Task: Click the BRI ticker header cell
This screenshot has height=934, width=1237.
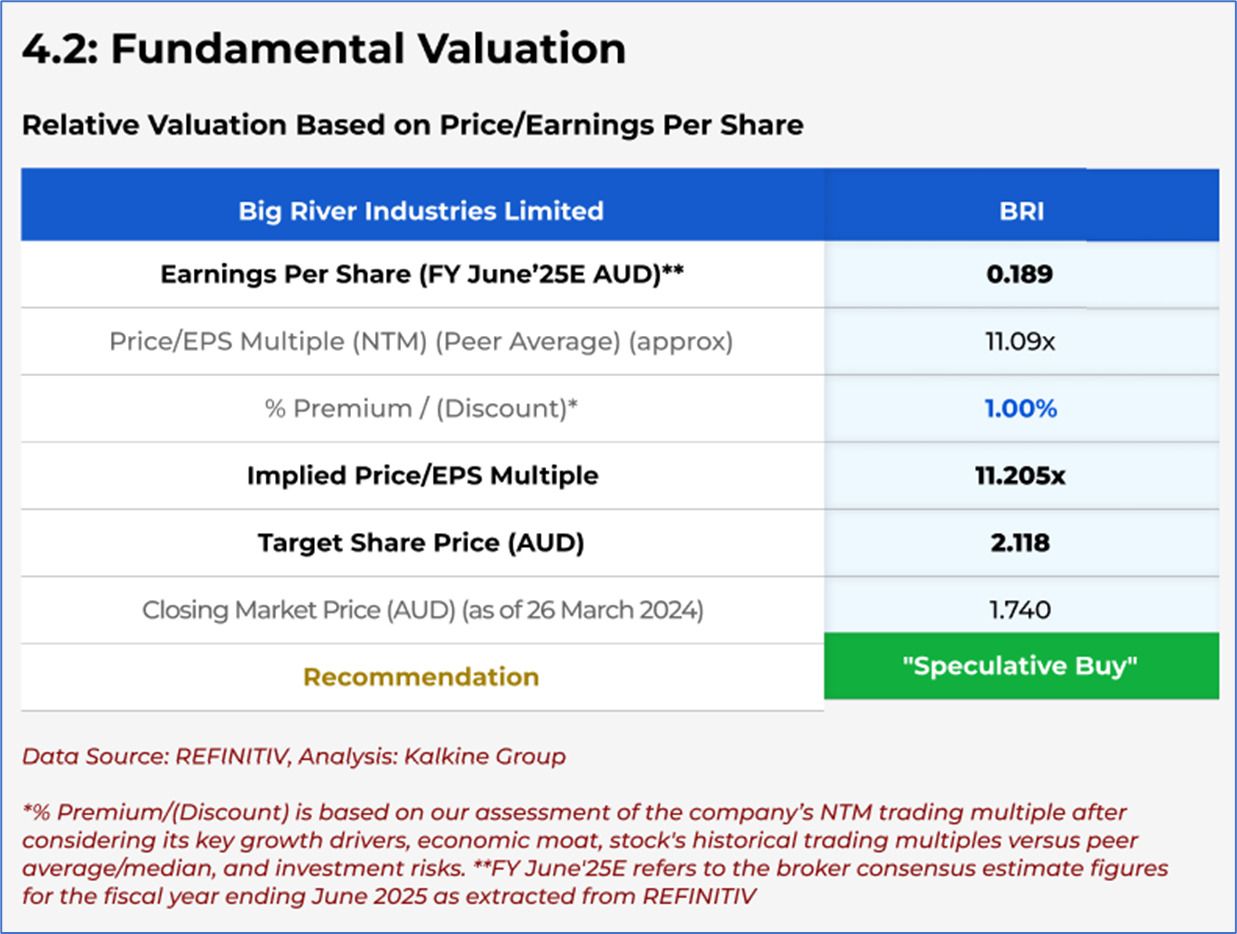Action: [1021, 211]
